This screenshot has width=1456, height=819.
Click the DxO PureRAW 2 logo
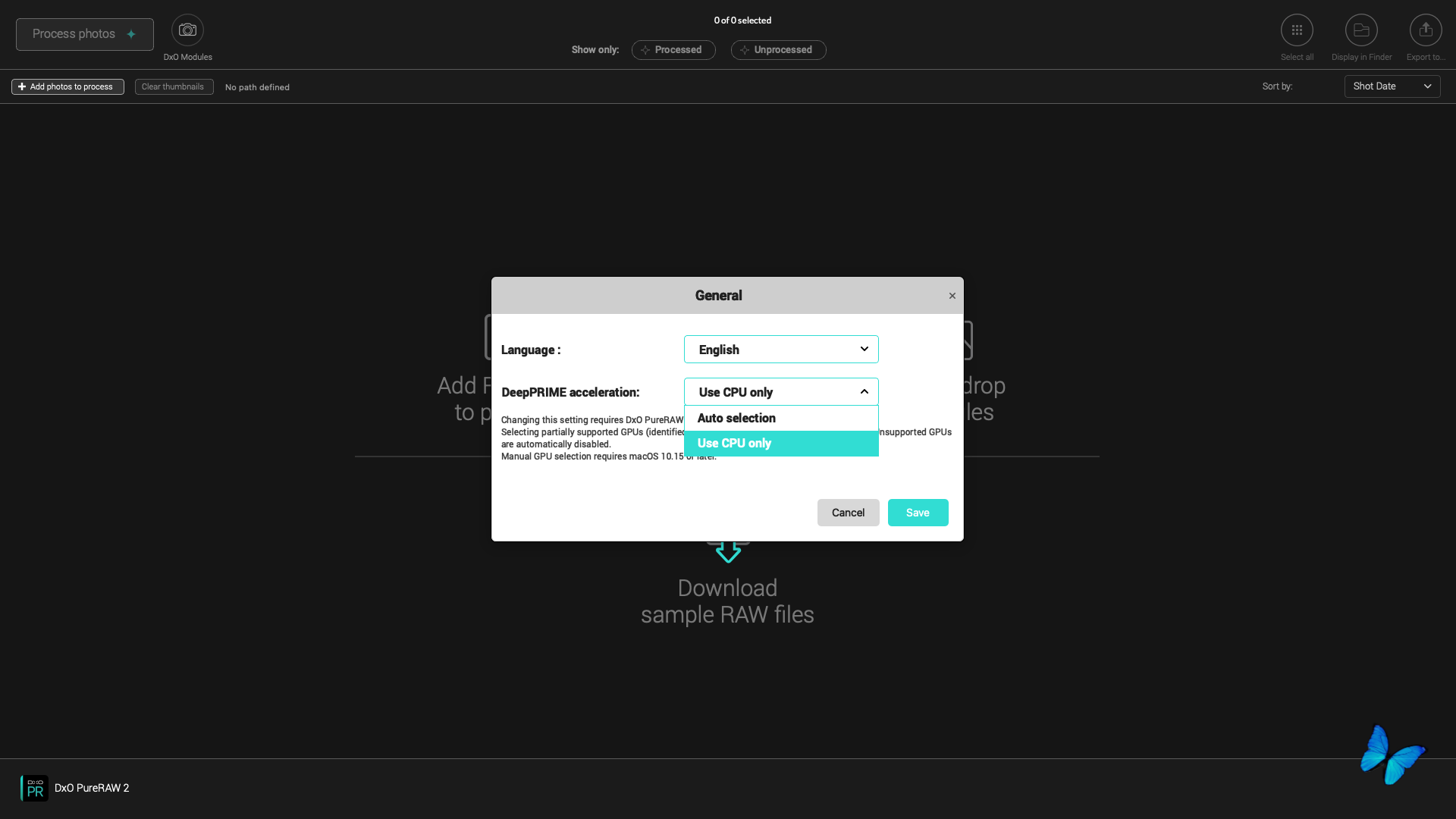(x=35, y=788)
